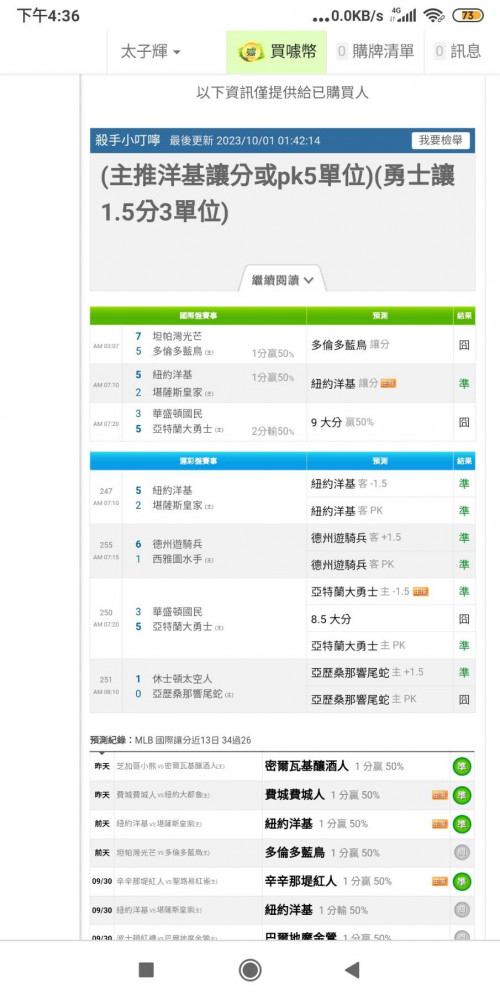Expand the 繼續閱讀 section

282,280
